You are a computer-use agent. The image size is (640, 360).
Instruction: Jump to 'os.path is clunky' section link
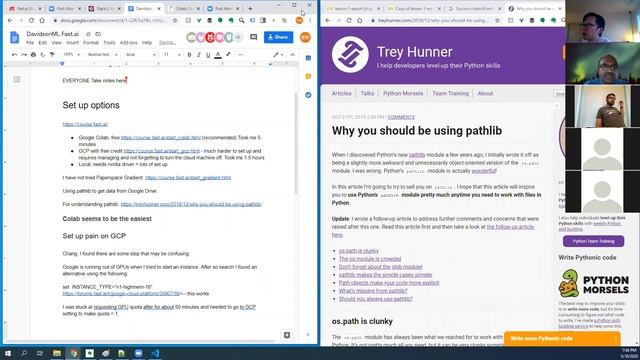coord(359,251)
